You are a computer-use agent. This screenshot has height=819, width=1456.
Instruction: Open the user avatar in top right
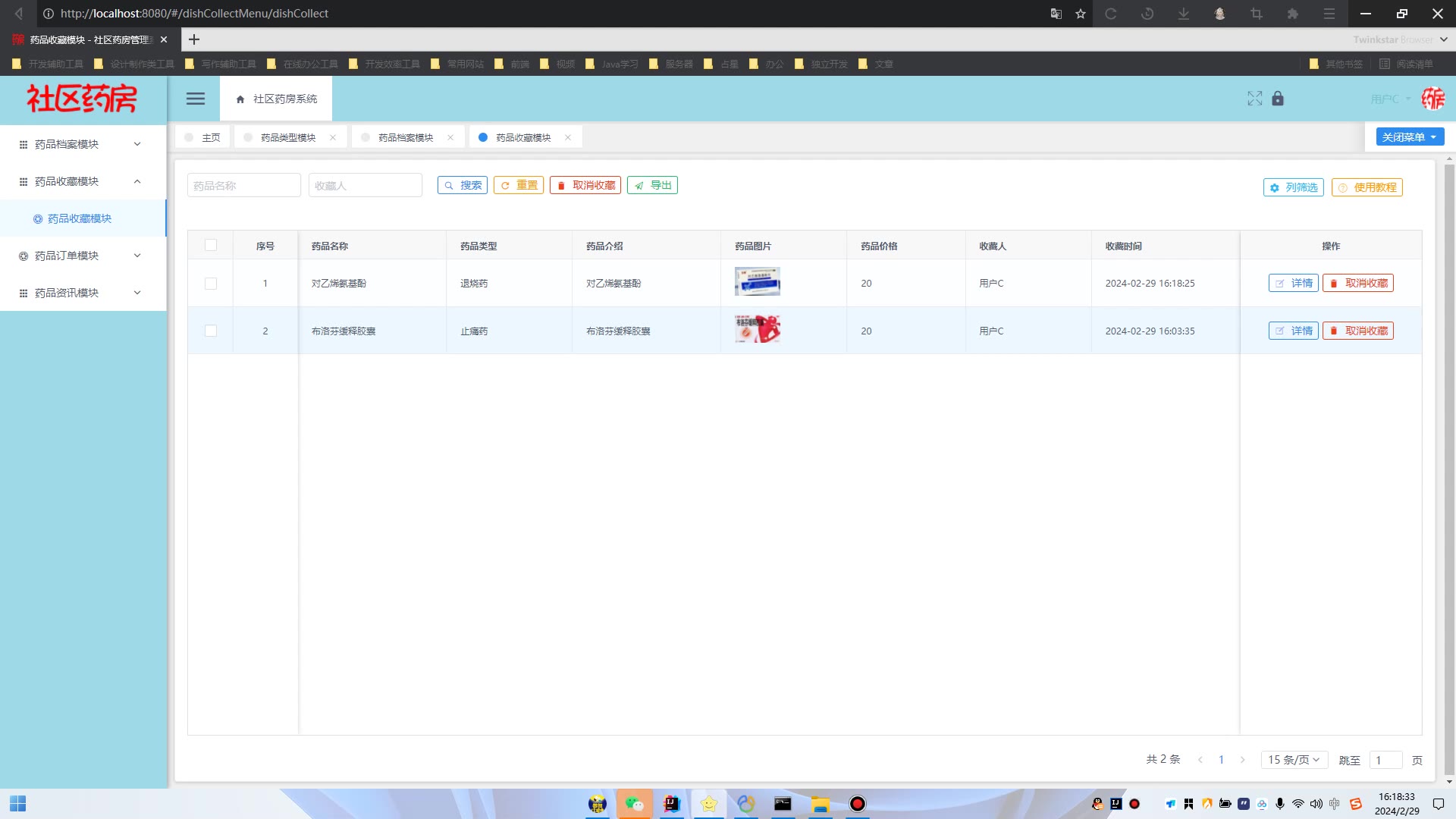pyautogui.click(x=1433, y=99)
